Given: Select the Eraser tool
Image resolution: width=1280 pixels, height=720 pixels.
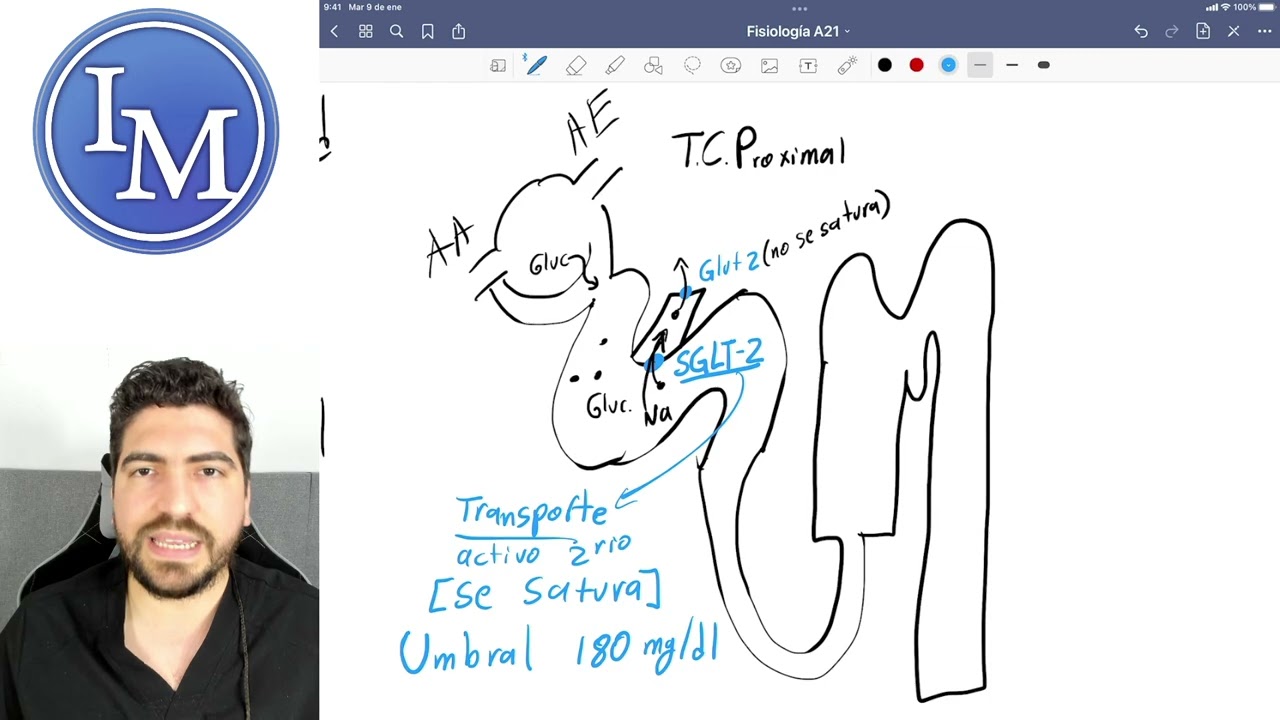Looking at the screenshot, I should (x=576, y=65).
